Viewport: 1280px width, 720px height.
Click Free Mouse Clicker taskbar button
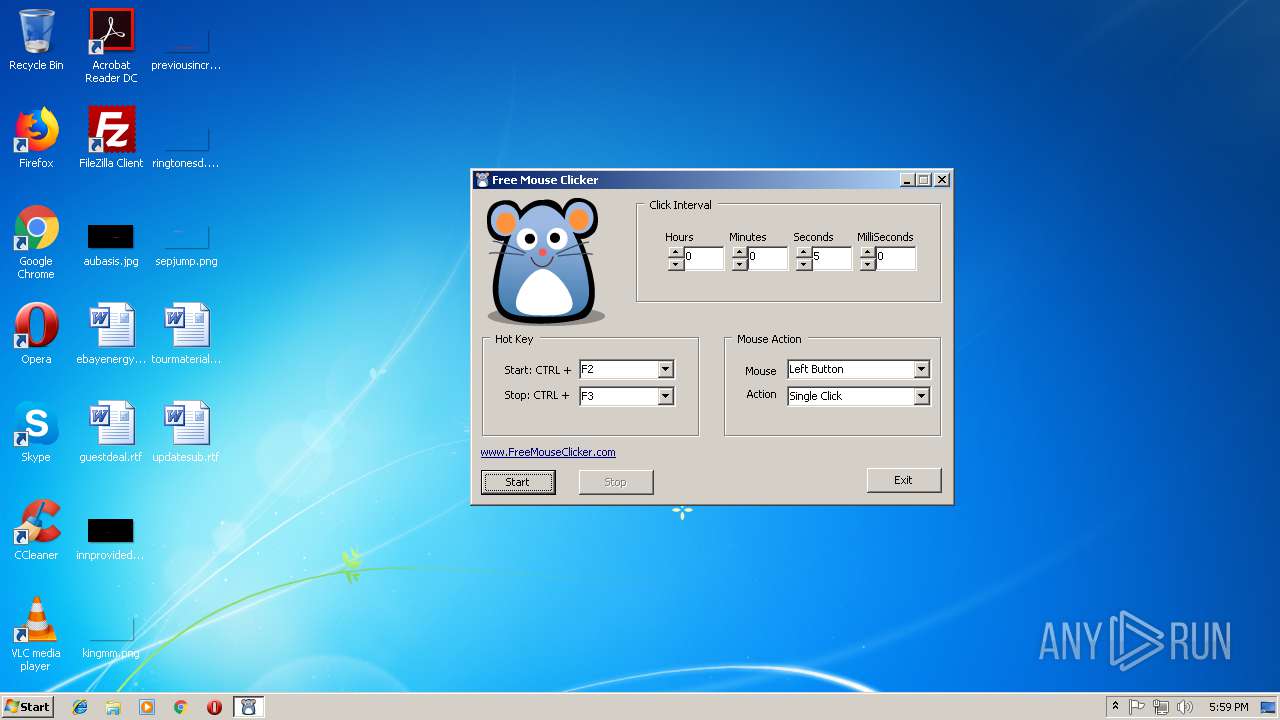(x=249, y=707)
